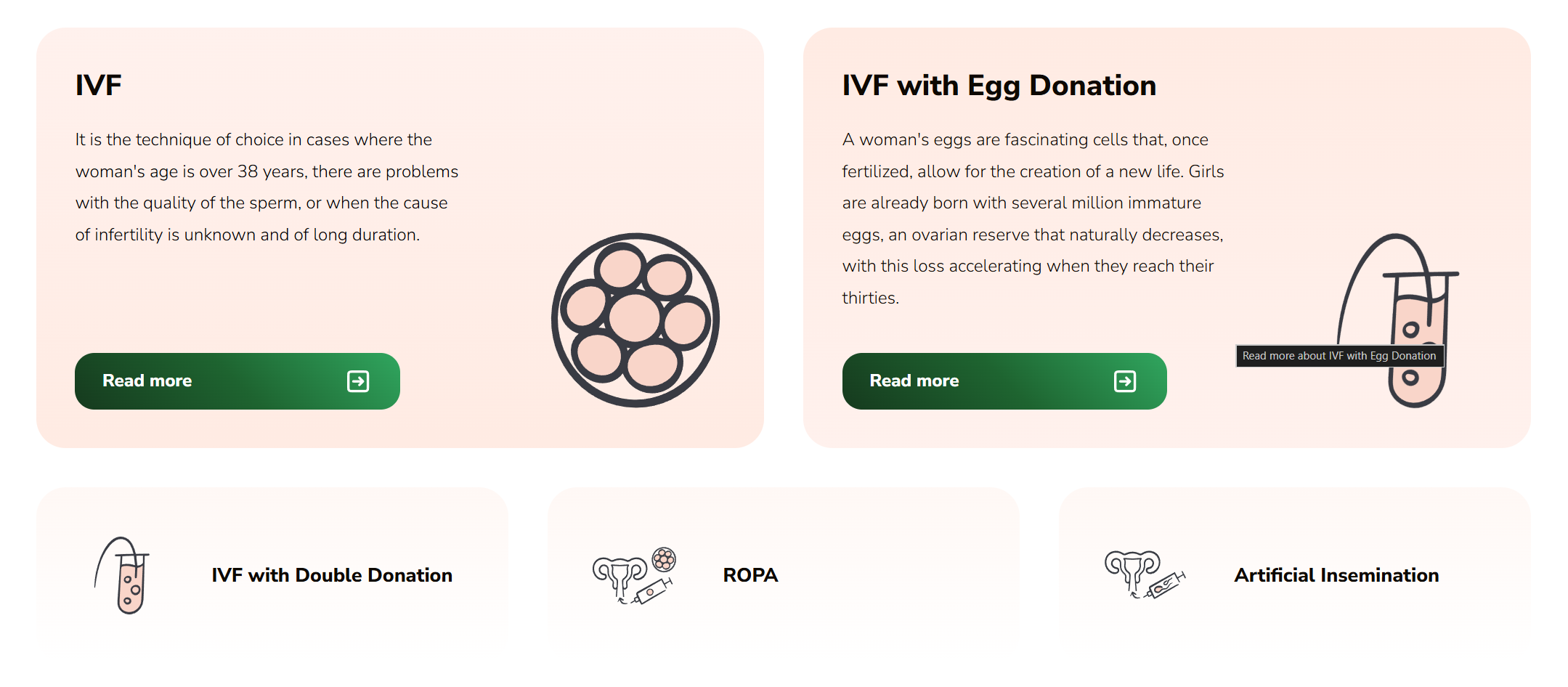Click the Read more about IVF tooltip
This screenshot has width=1568, height=687.
pos(1339,356)
